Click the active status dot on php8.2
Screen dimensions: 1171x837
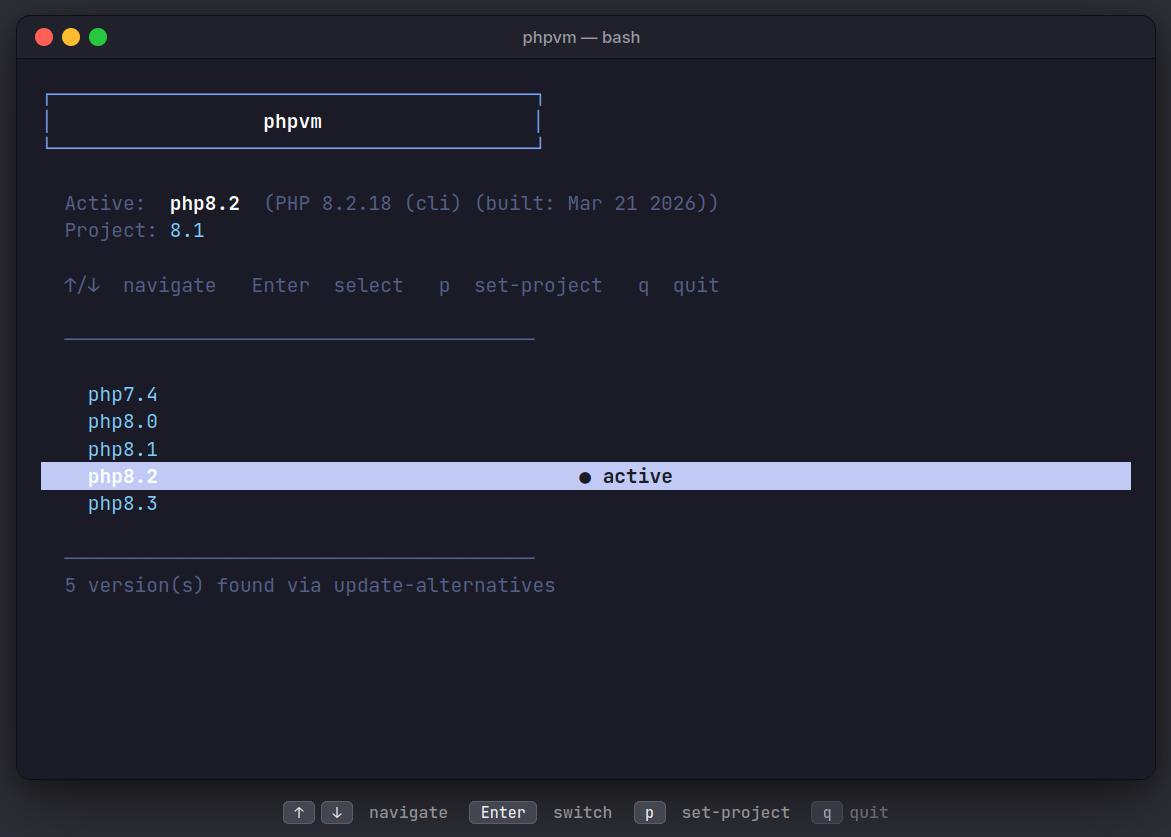coord(585,478)
